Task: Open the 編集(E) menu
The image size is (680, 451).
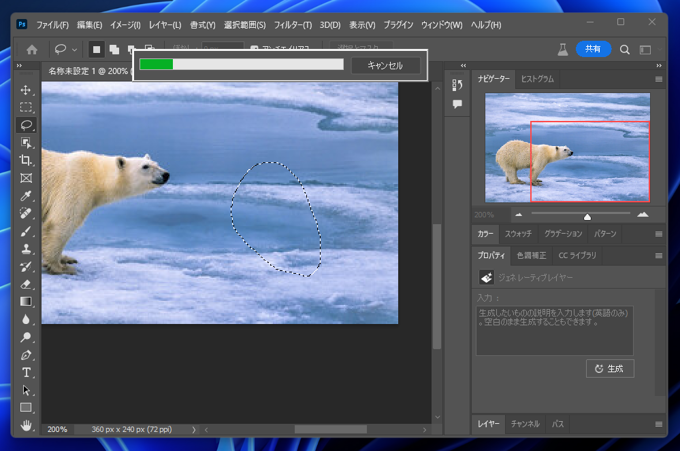Action: [x=89, y=25]
